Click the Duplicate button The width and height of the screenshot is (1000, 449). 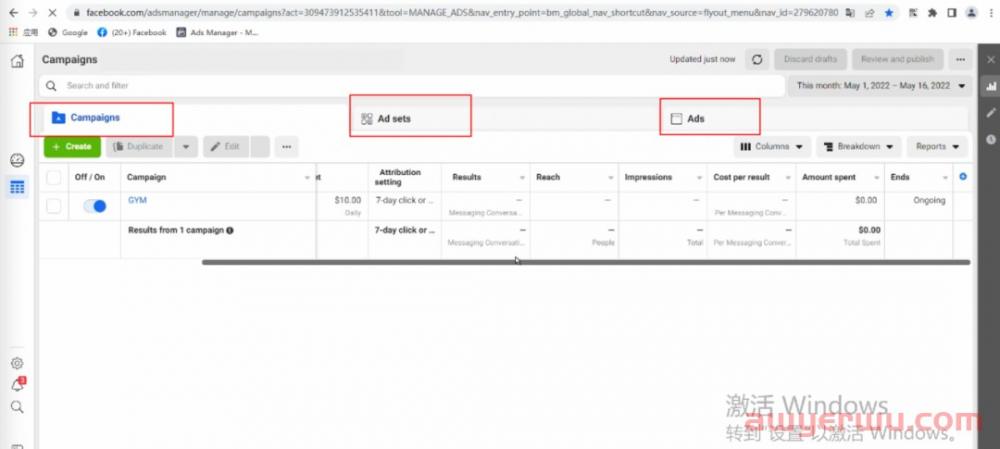coord(140,147)
